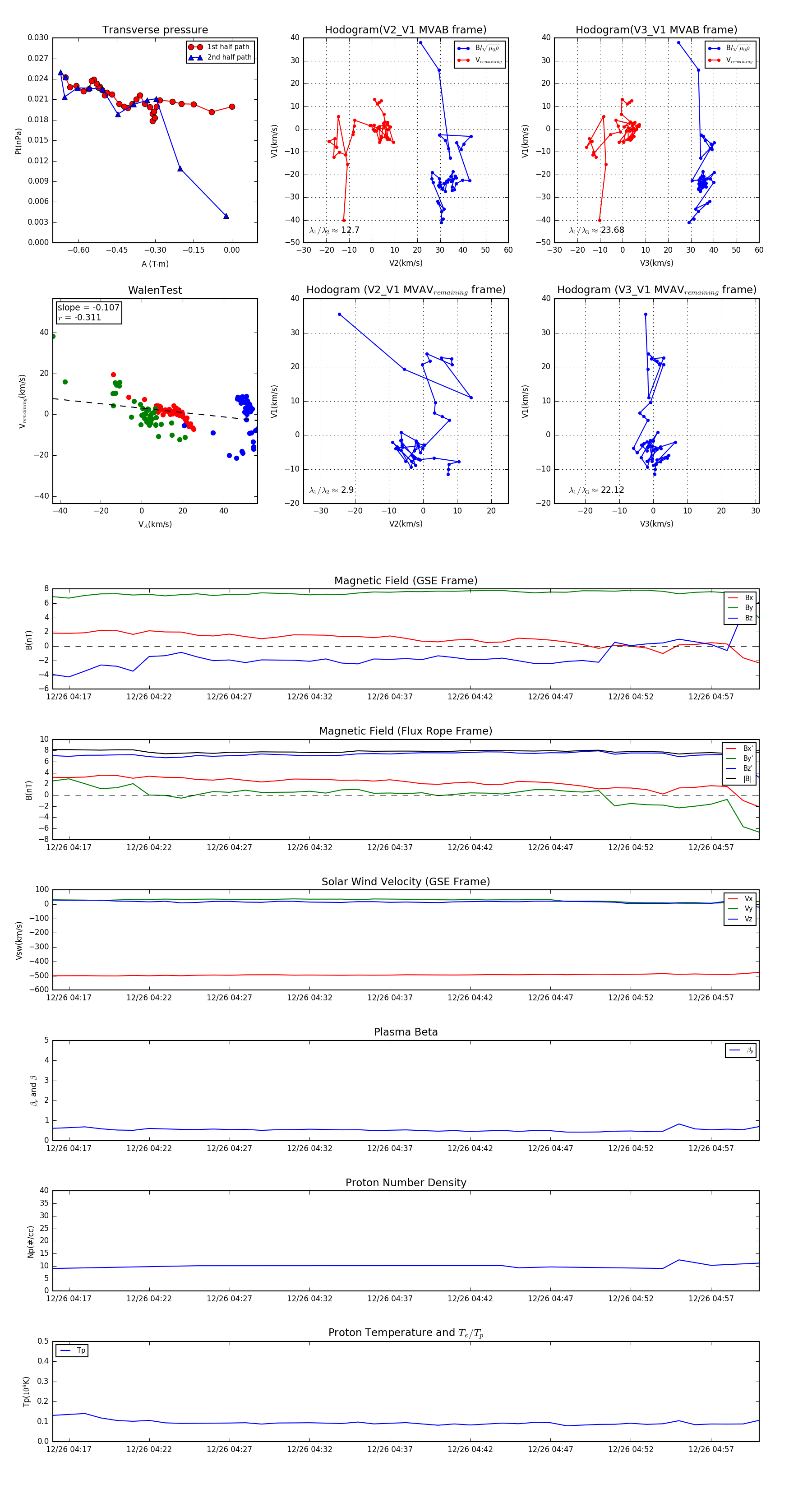Select the Bx' legend entry in the Flux Rope panel
This screenshot has height=1489, width=812.
(x=740, y=748)
